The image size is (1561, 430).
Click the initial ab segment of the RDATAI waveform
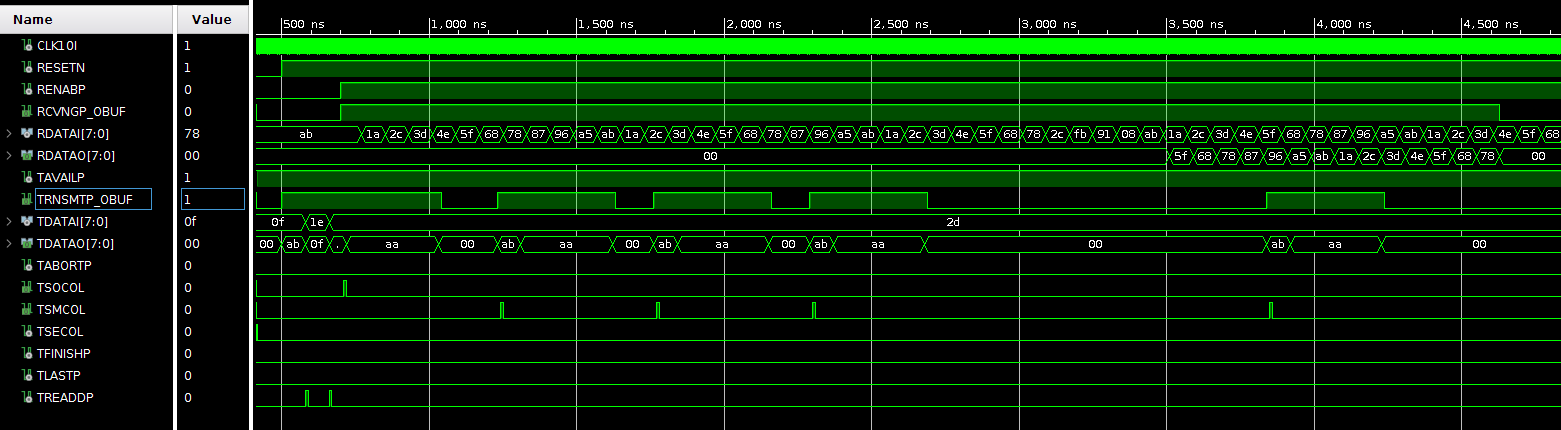pos(306,134)
